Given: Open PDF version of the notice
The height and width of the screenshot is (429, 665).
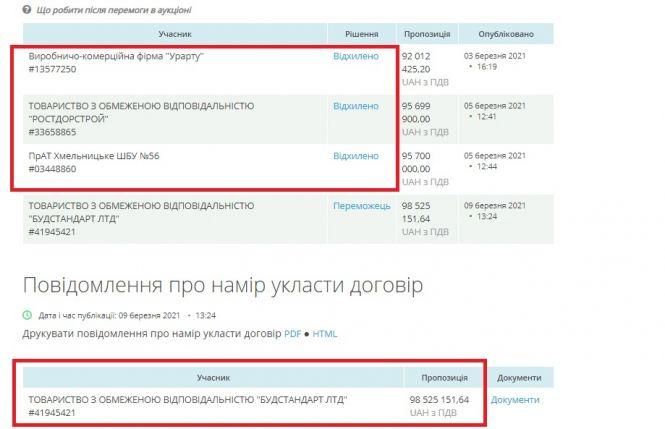Looking at the screenshot, I should click(x=293, y=334).
